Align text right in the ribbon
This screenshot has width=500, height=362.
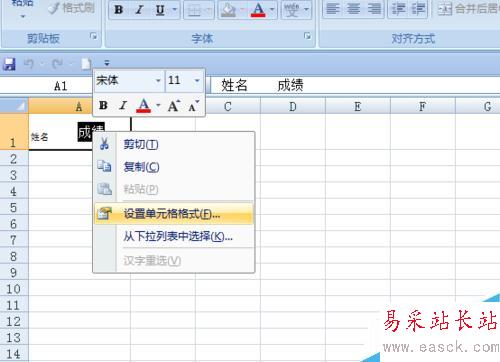pos(374,9)
